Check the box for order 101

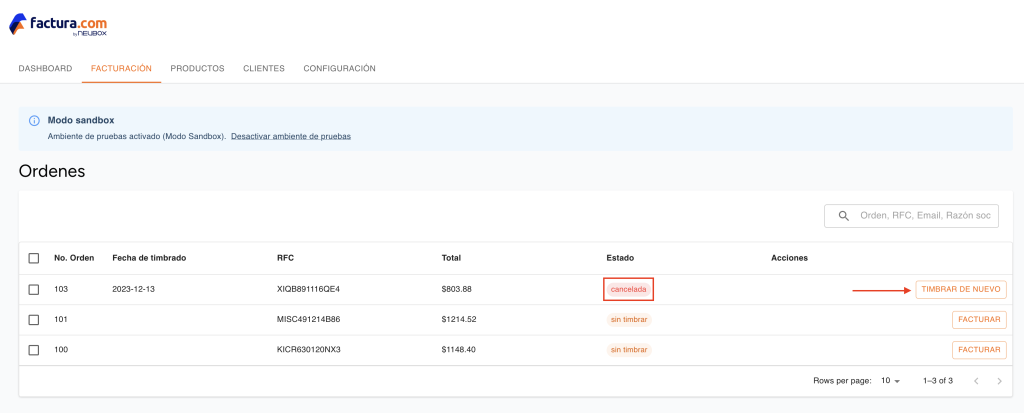[x=34, y=320]
